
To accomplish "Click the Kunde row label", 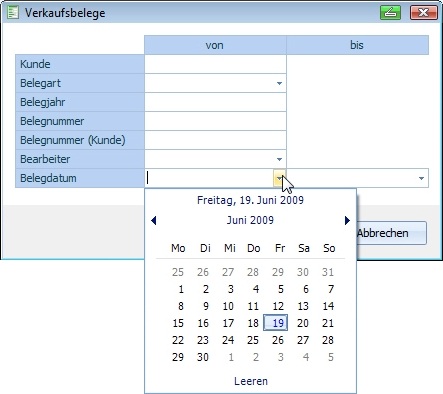I will pos(80,64).
